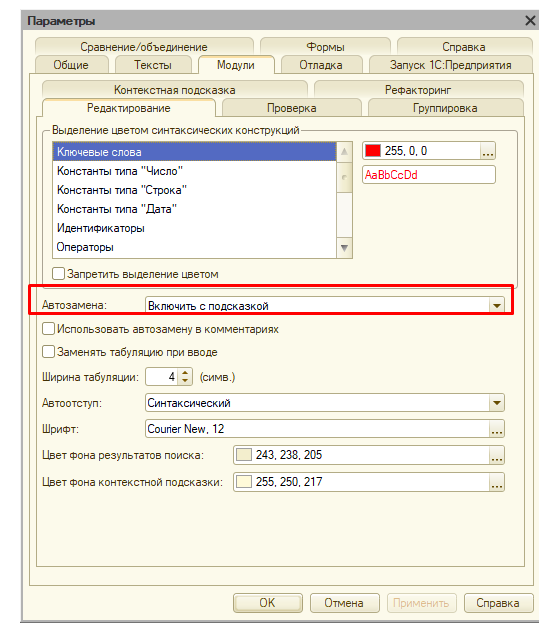This screenshot has height=644, width=539.
Task: Click the search results background color swatch
Action: 244,455
